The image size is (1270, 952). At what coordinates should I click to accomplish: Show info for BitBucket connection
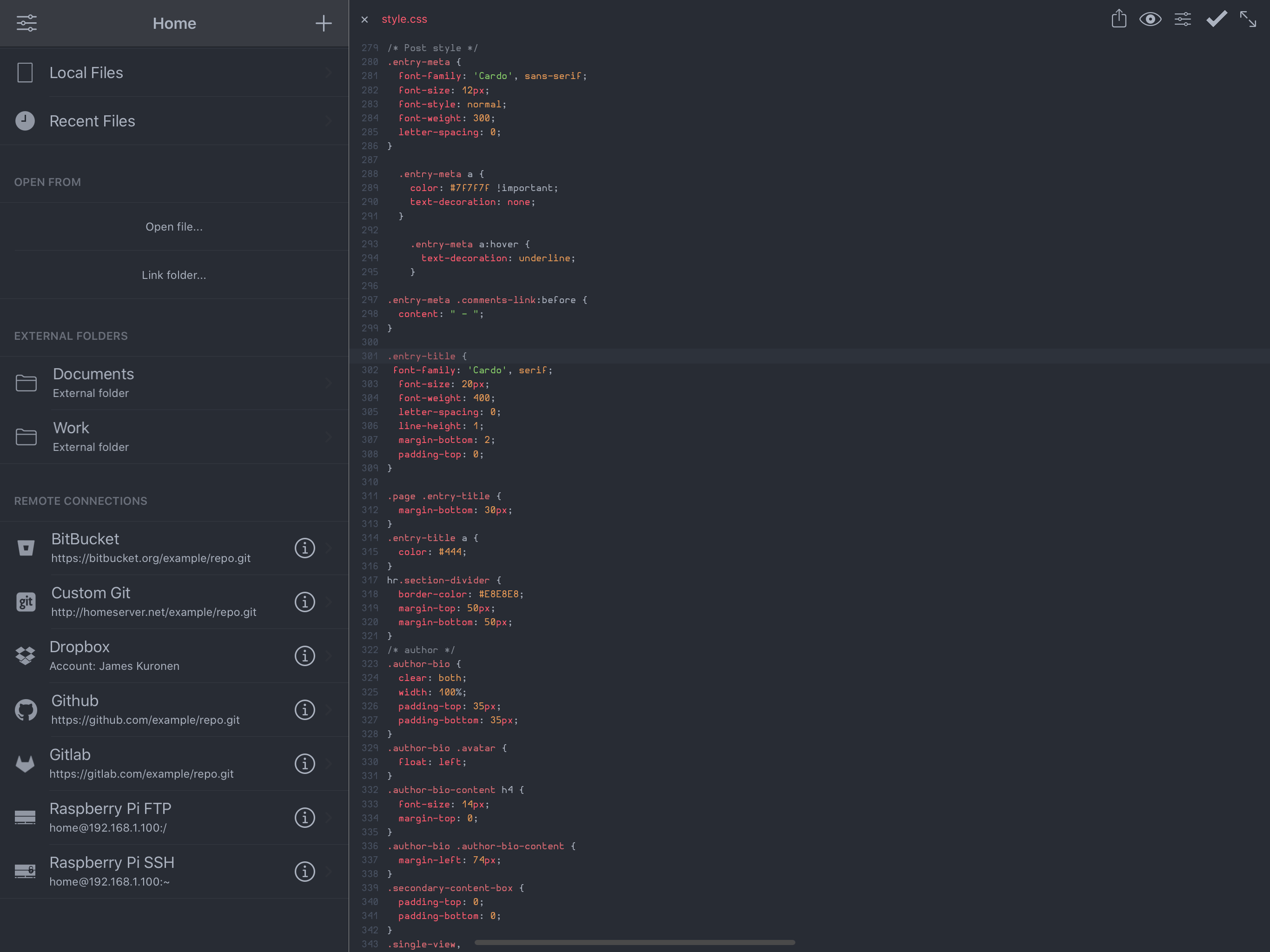pyautogui.click(x=305, y=548)
